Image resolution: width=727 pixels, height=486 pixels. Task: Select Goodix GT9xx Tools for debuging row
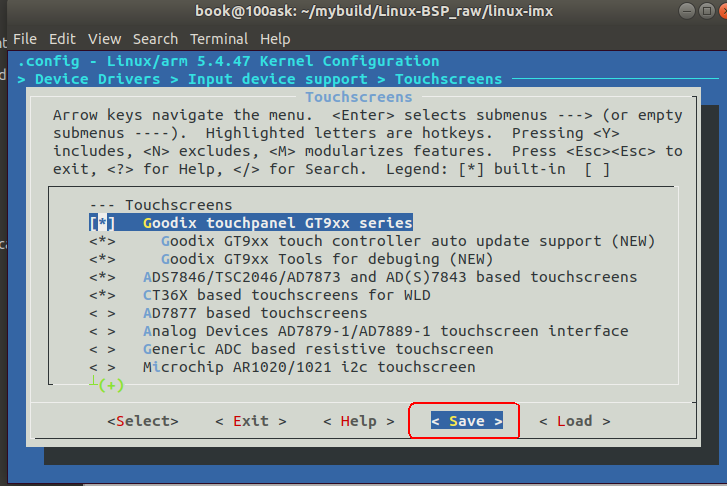coord(291,259)
